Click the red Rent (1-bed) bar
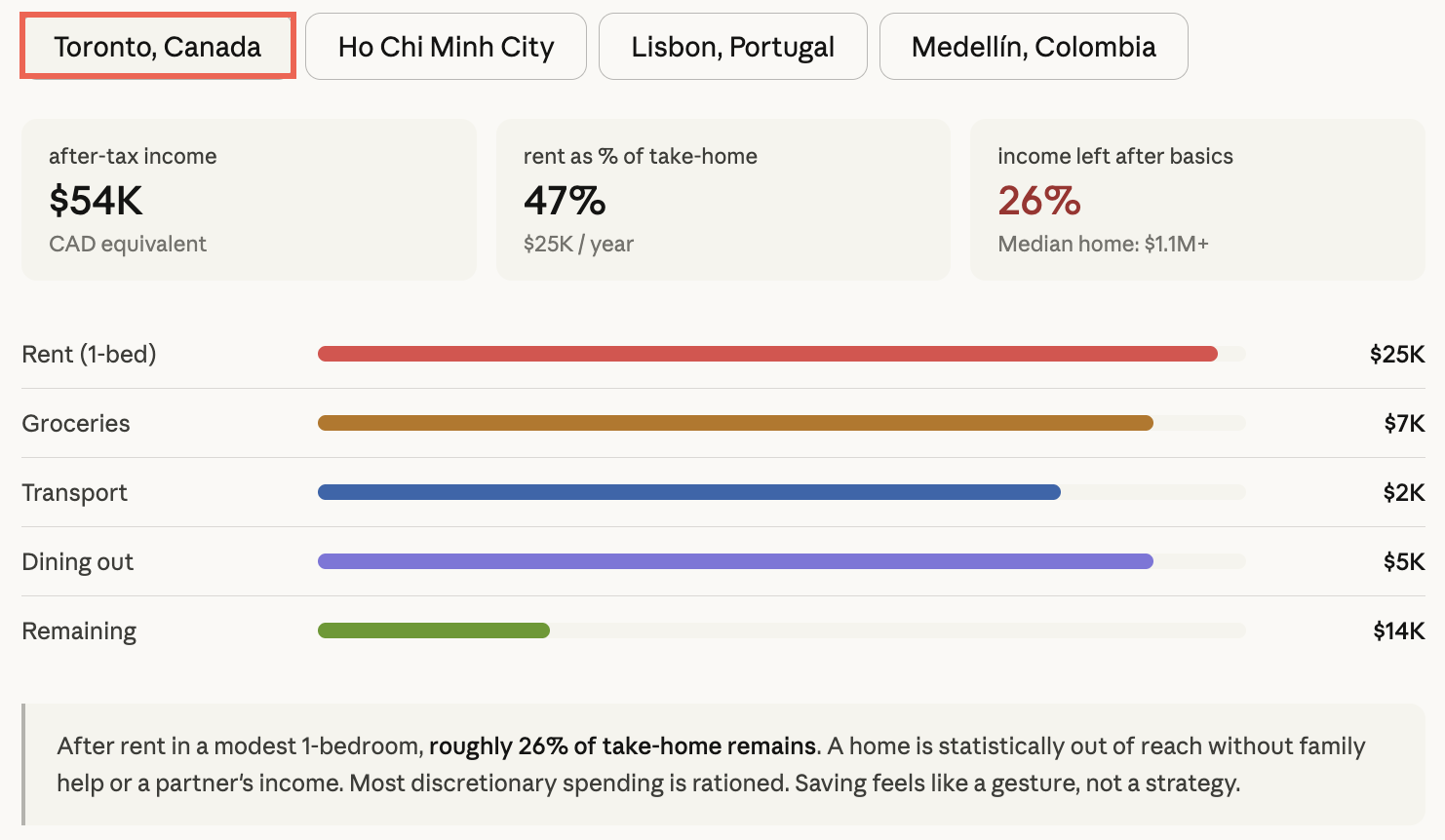 (x=767, y=354)
